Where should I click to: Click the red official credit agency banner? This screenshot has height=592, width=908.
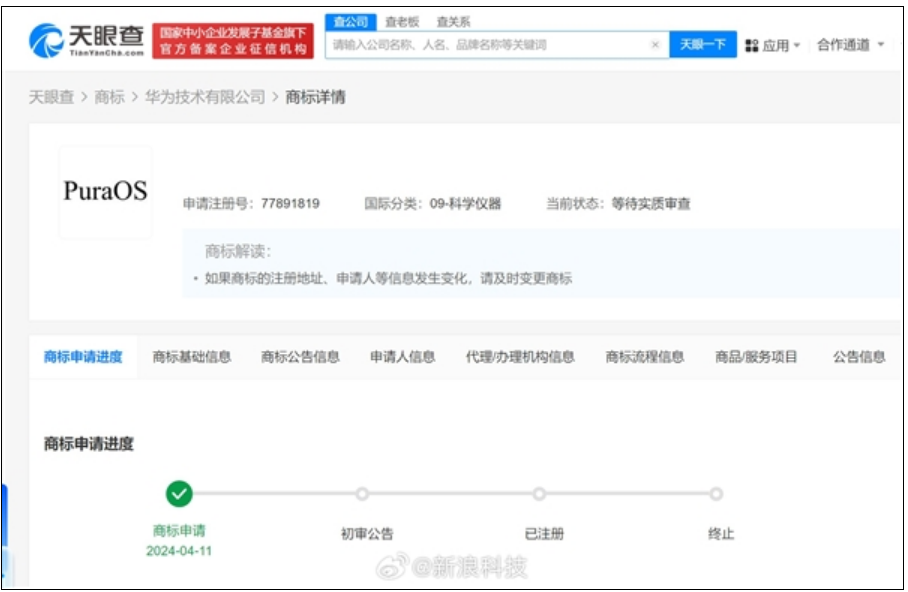point(233,41)
